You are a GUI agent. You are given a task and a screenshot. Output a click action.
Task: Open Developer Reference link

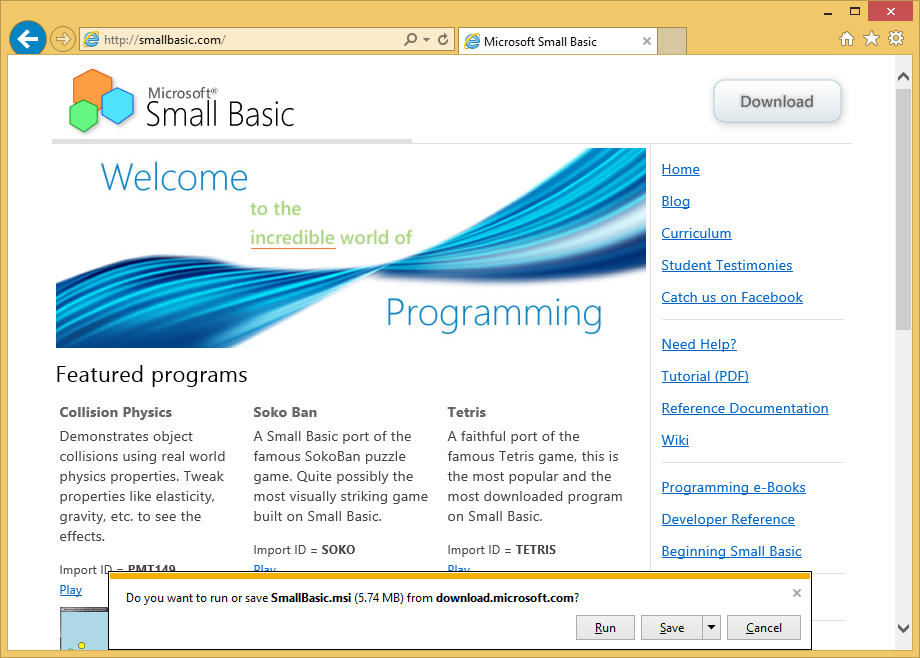[728, 519]
